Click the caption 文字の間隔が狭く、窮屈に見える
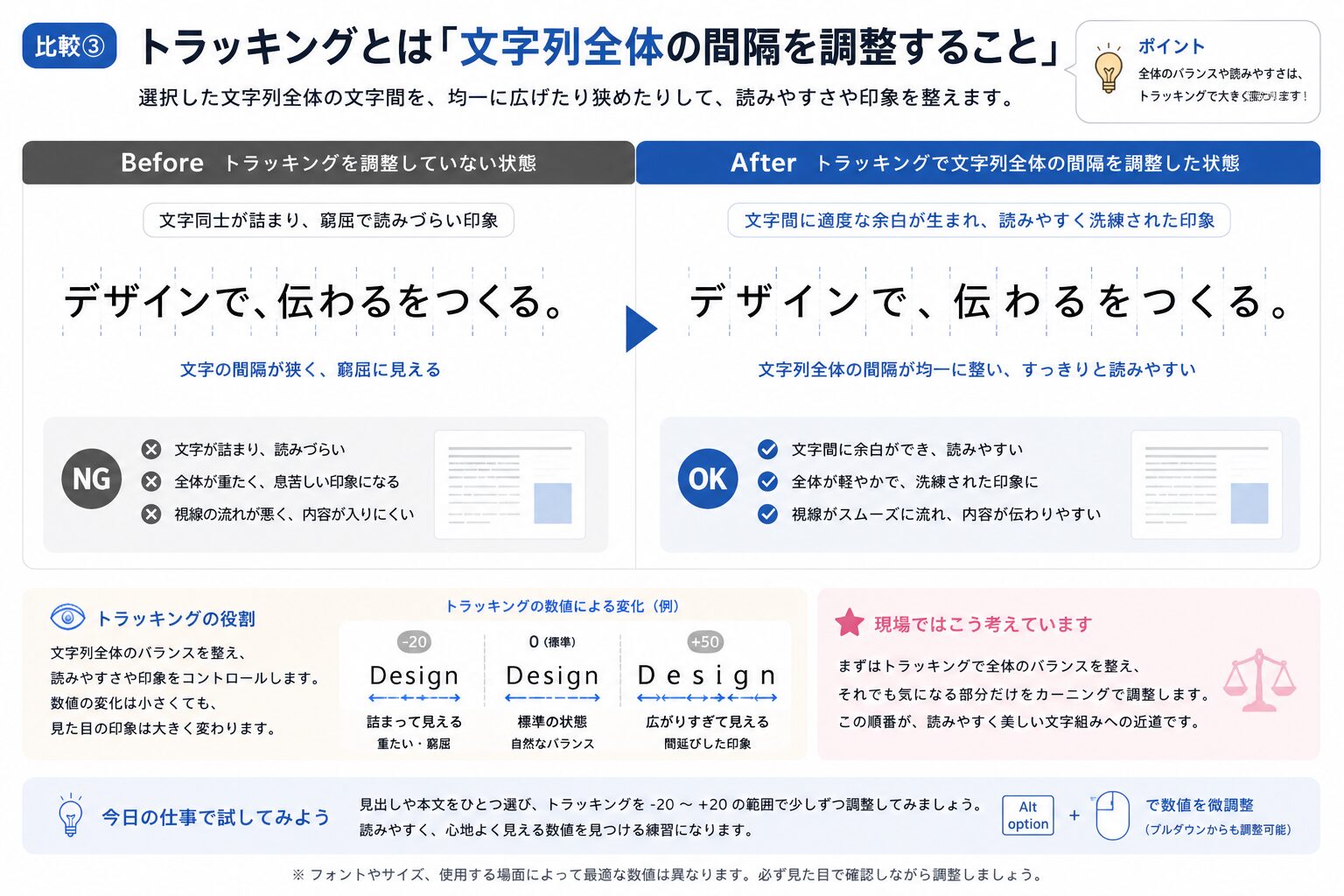1344x896 pixels. (x=310, y=369)
